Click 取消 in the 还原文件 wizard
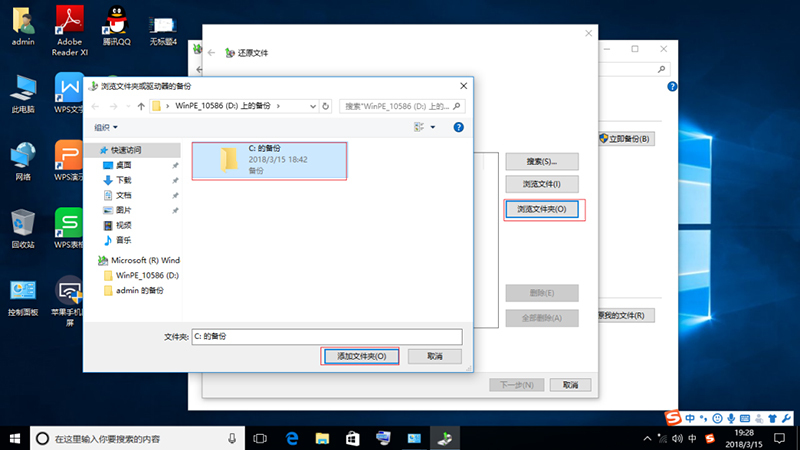 (570, 385)
